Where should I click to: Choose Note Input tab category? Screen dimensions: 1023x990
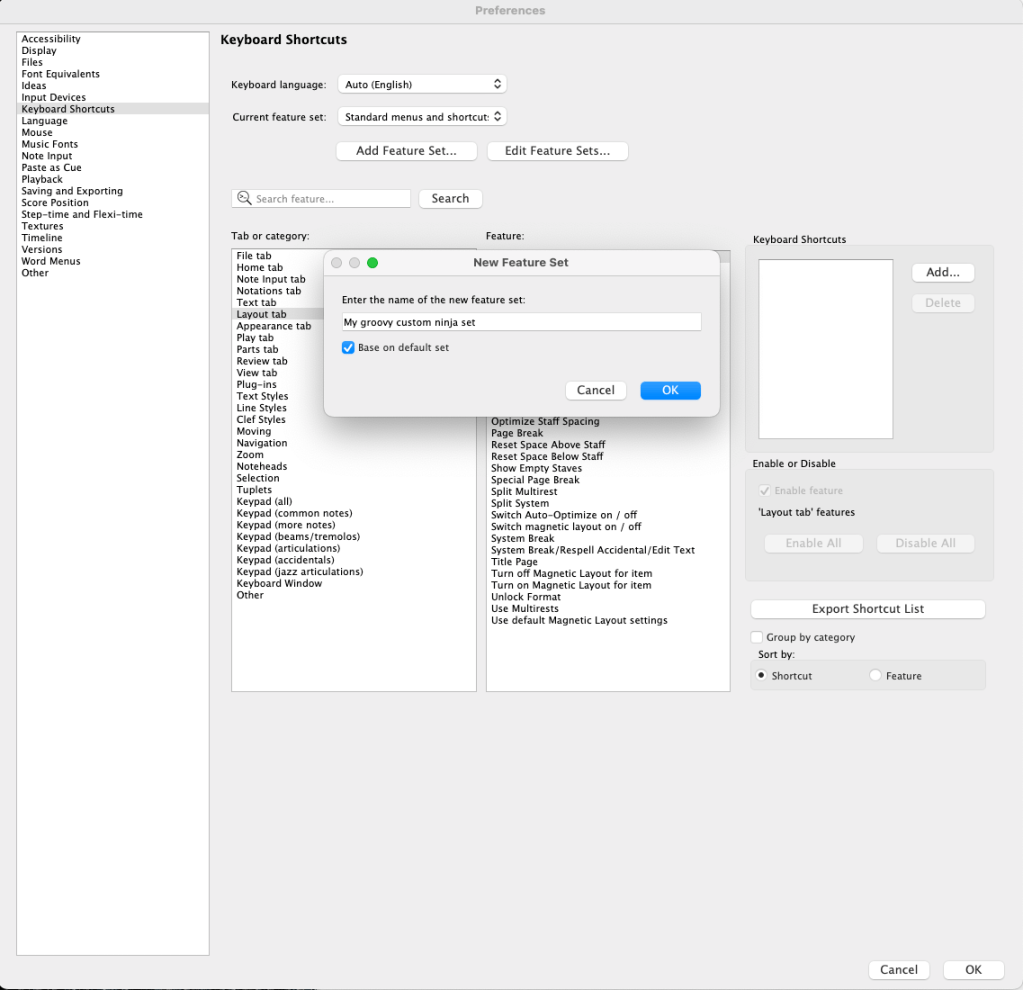tap(271, 280)
